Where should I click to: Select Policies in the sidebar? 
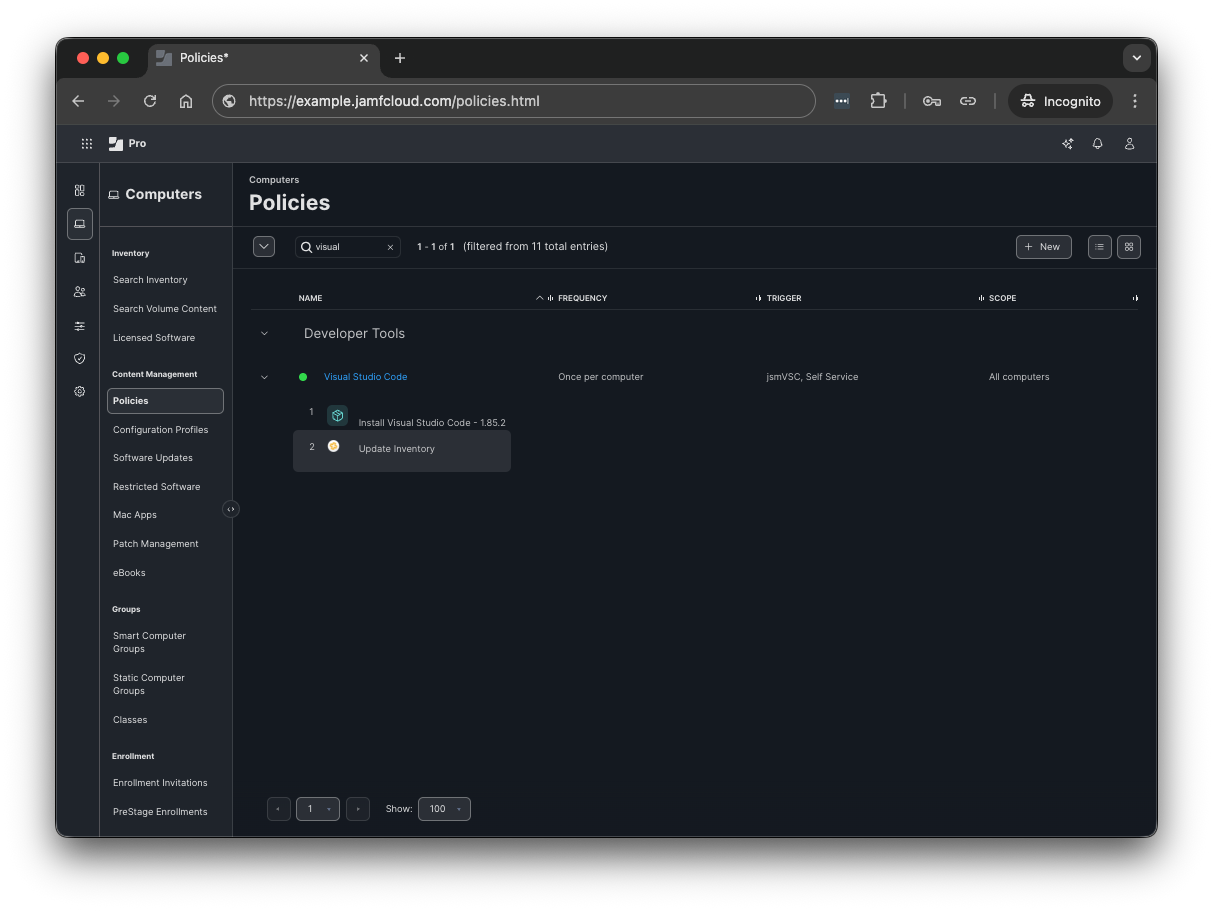[x=165, y=401]
